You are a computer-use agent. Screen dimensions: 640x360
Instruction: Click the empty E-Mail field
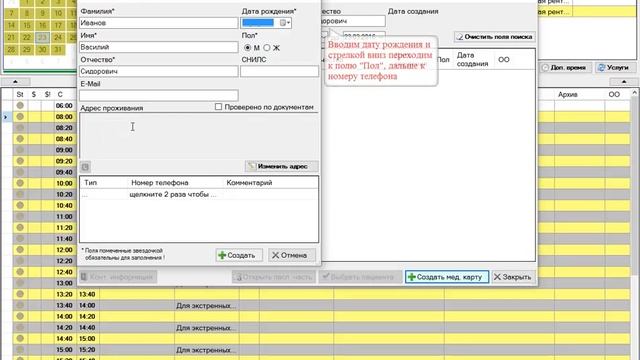tap(158, 95)
